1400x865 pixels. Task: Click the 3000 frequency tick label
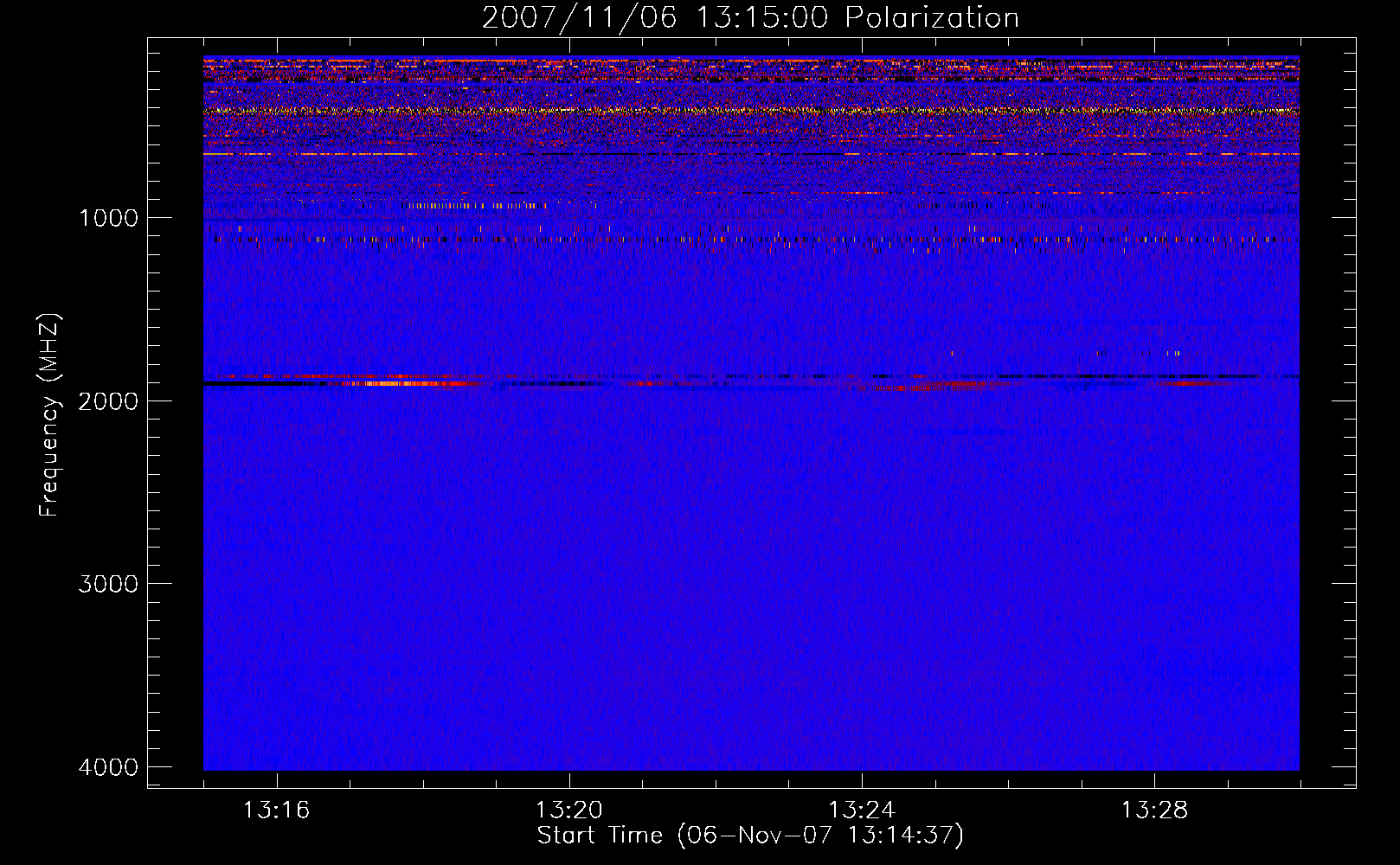pyautogui.click(x=108, y=584)
